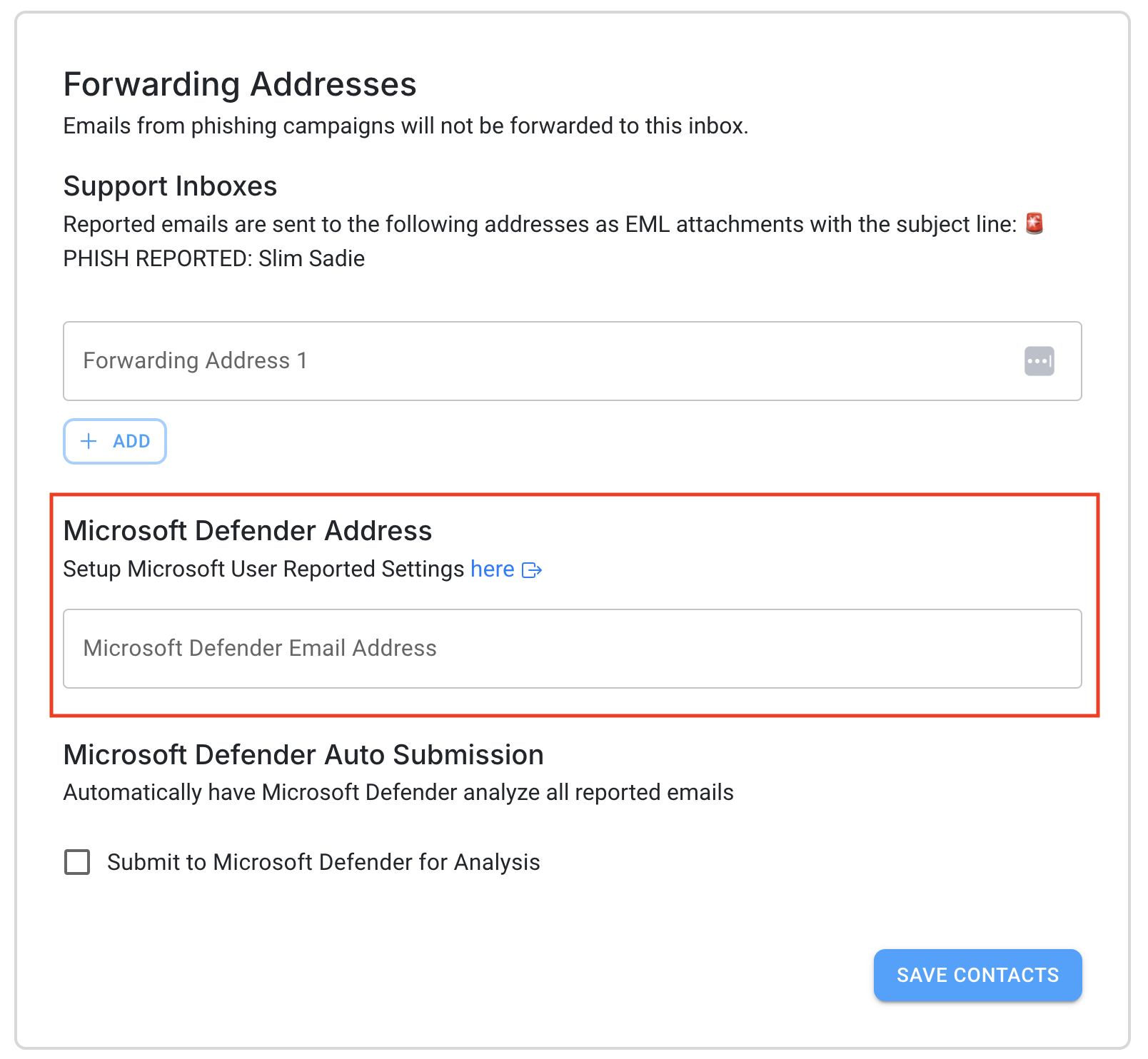Screen dimensions: 1148x1059
Task: Click the Setup Microsoft User Reported Settings text
Action: pos(266,569)
